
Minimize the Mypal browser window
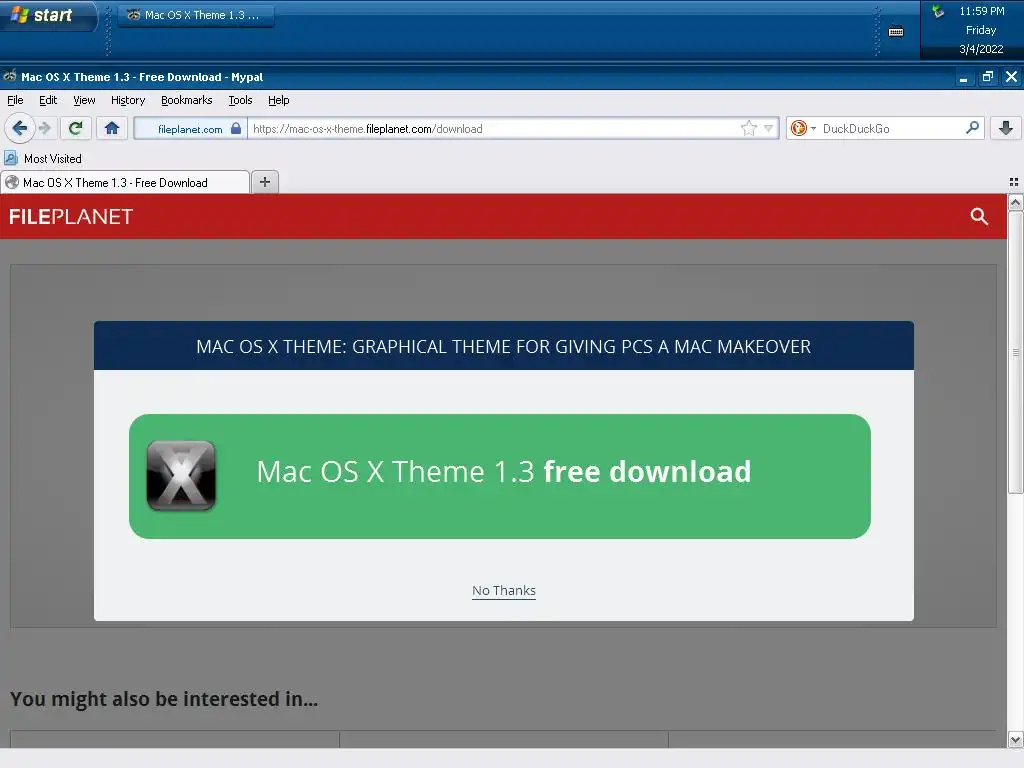coord(963,77)
